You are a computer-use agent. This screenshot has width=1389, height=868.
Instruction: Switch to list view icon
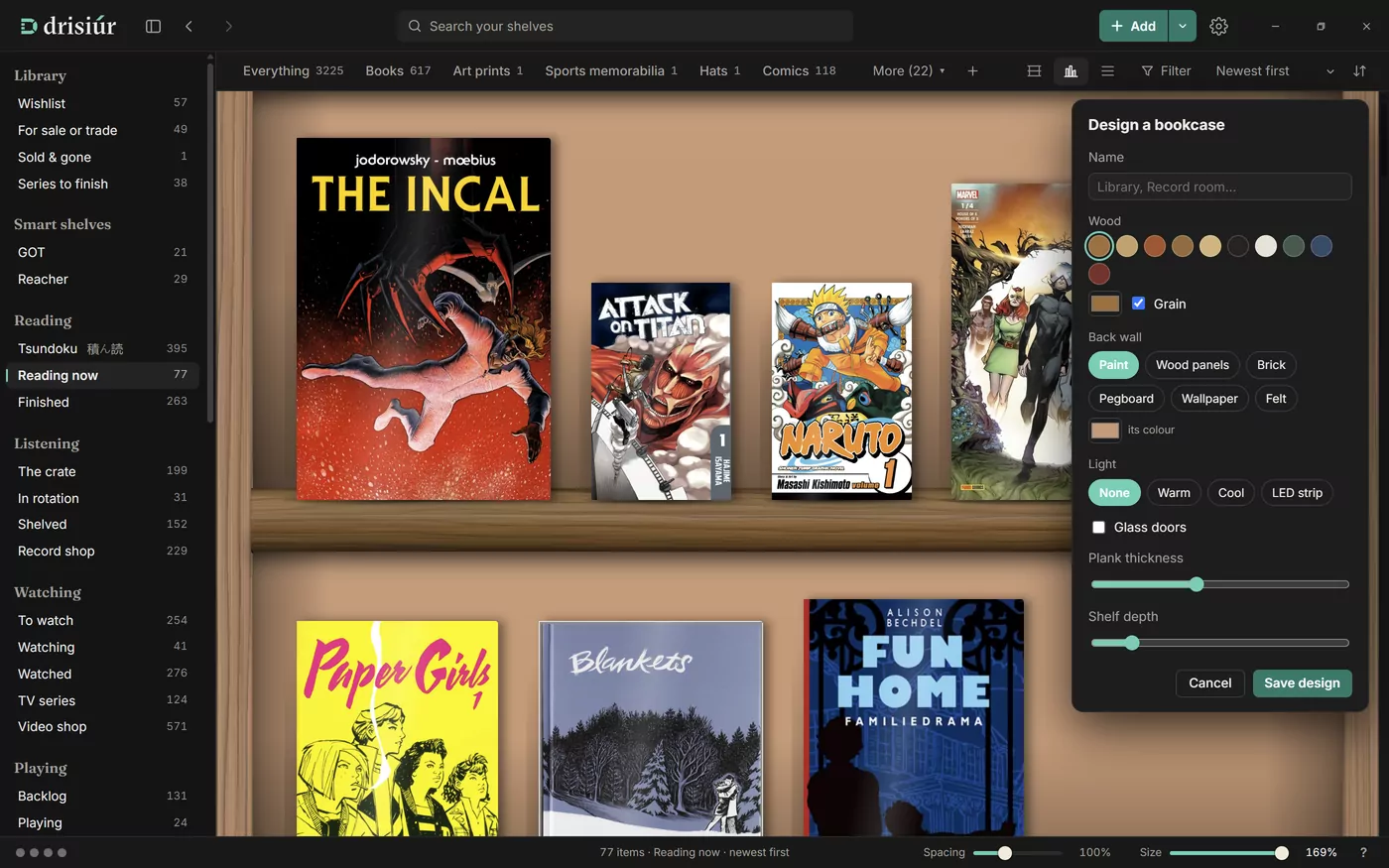pos(1107,71)
